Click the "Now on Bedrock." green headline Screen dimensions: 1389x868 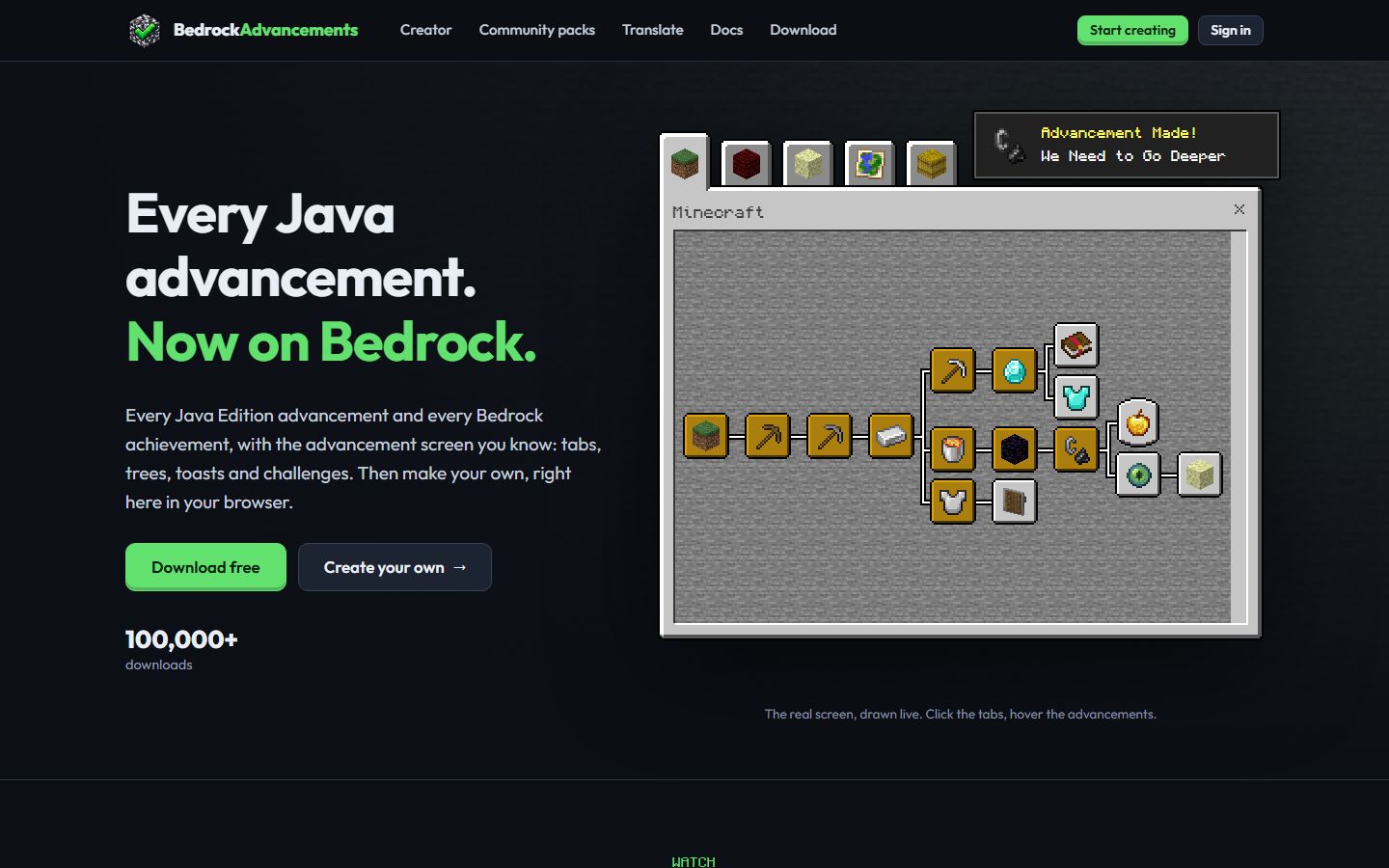pyautogui.click(x=331, y=341)
